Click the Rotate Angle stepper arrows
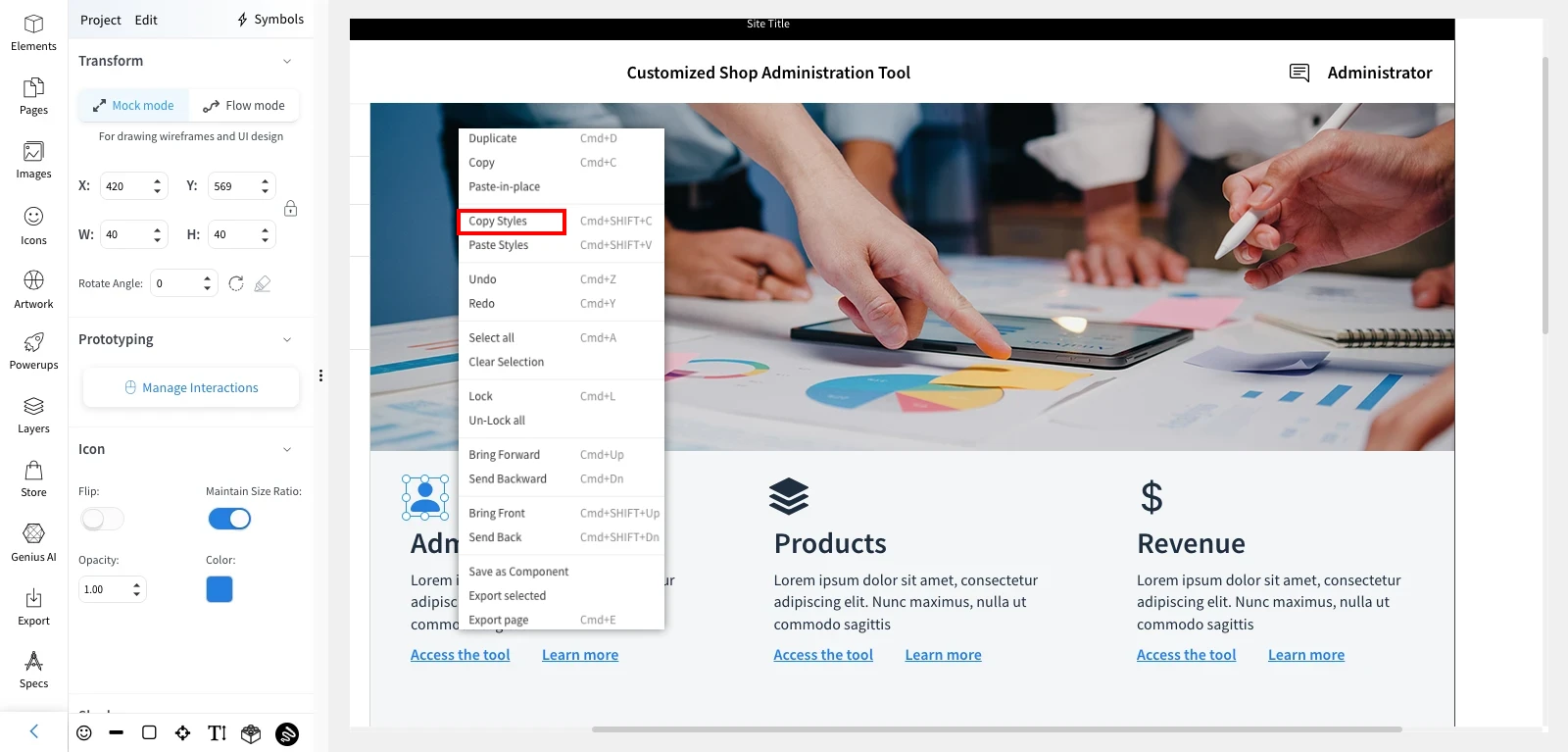 (x=207, y=283)
